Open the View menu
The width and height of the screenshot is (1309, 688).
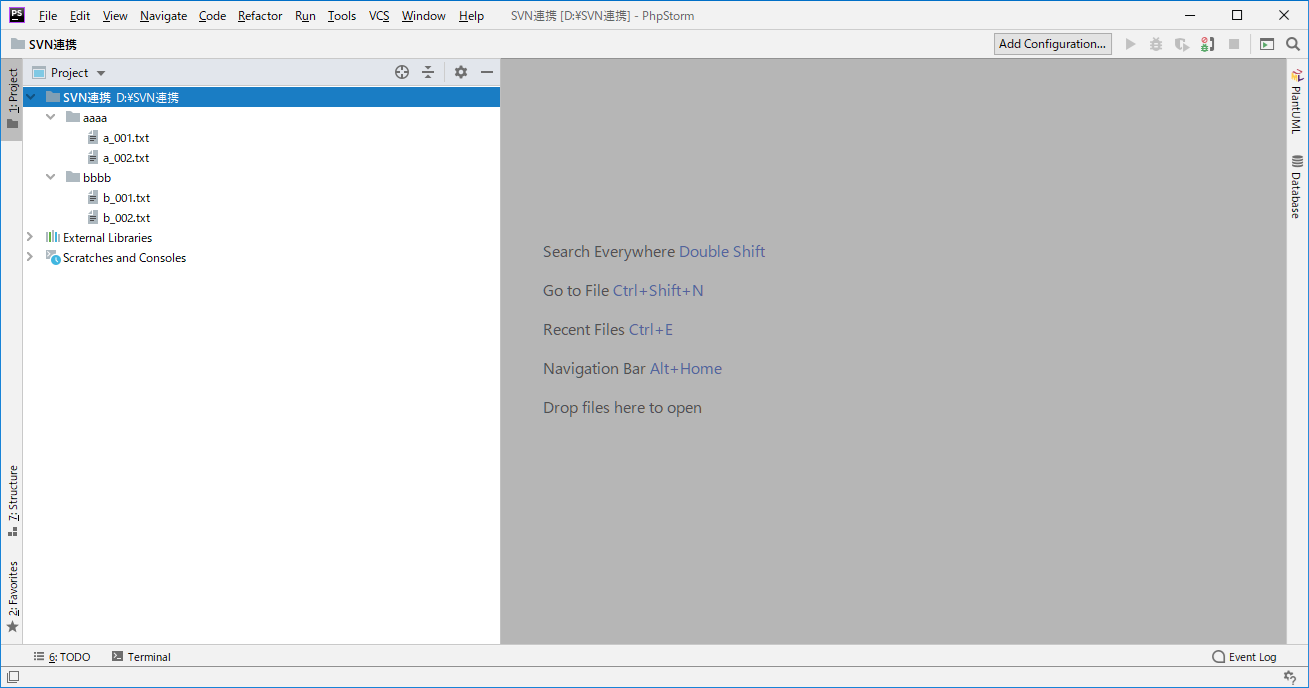click(x=115, y=16)
